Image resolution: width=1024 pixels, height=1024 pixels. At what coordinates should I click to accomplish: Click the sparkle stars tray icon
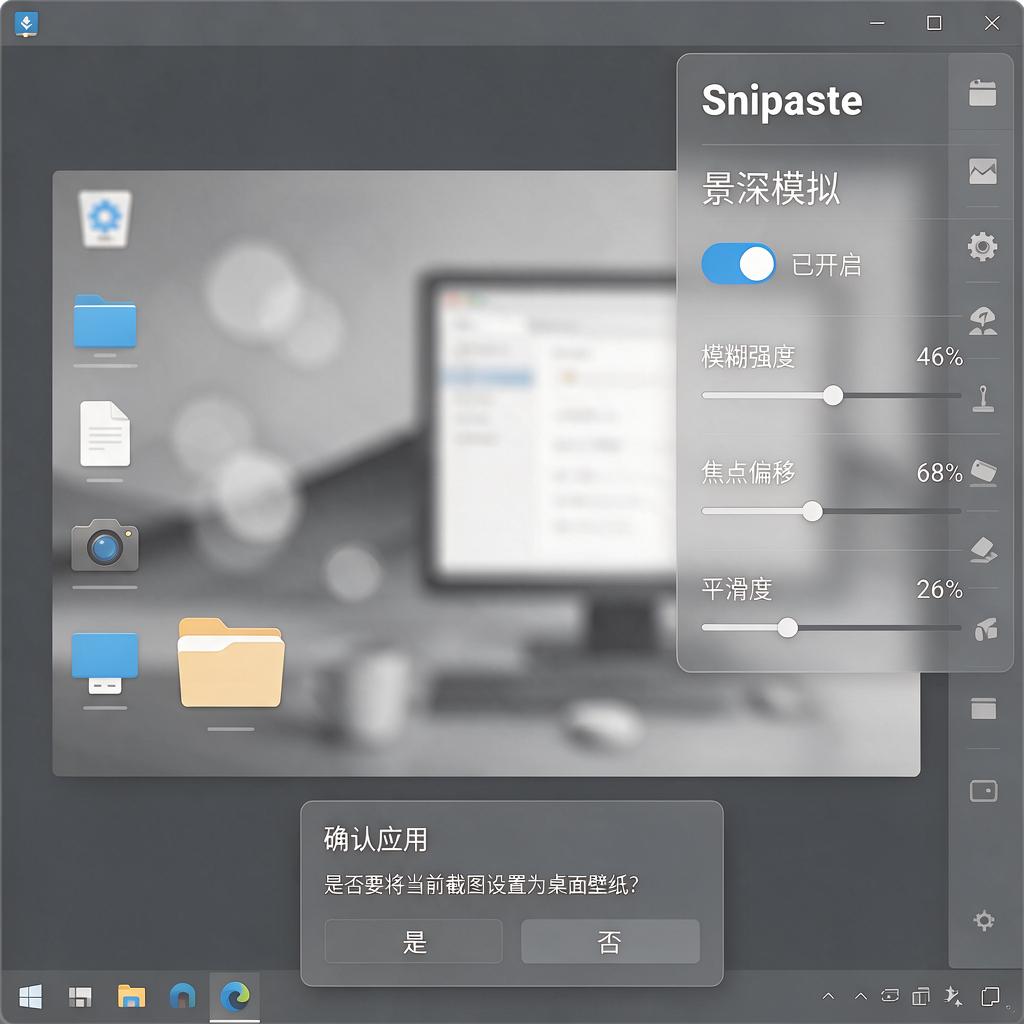click(953, 996)
